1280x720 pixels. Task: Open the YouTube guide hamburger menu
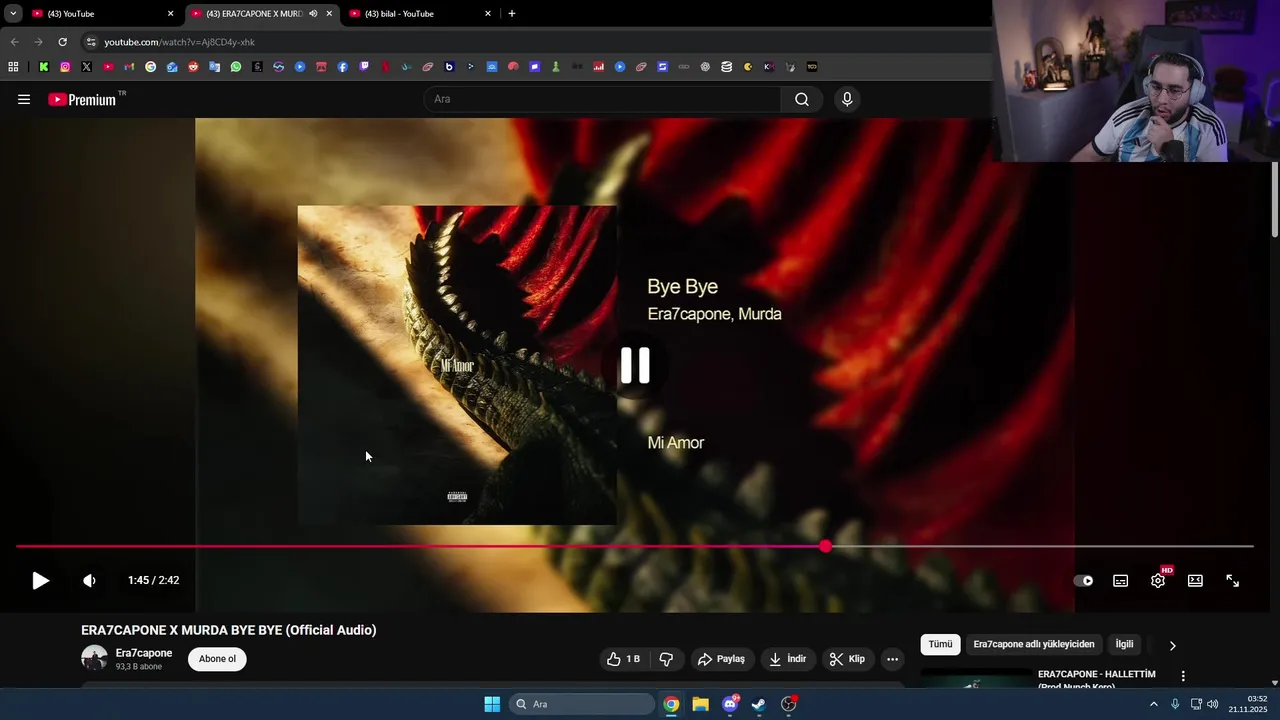[x=24, y=99]
